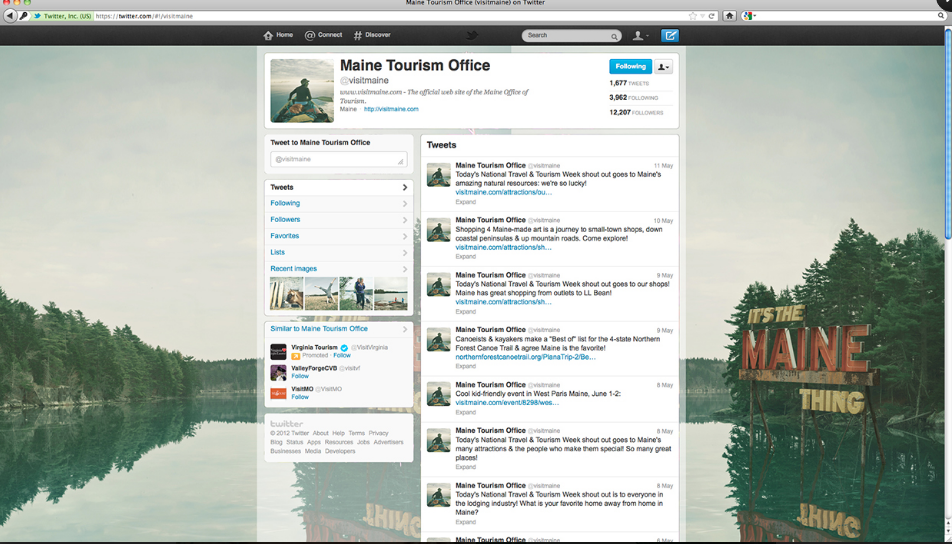Click the key icon beside the back button
The height and width of the screenshot is (544, 952).
pos(24,16)
